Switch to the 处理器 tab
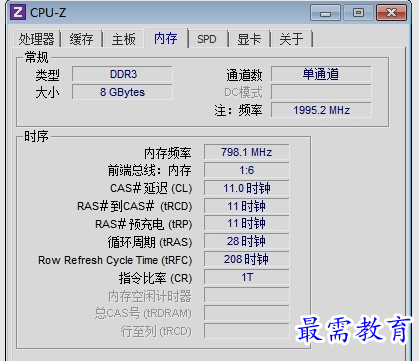 [37, 39]
